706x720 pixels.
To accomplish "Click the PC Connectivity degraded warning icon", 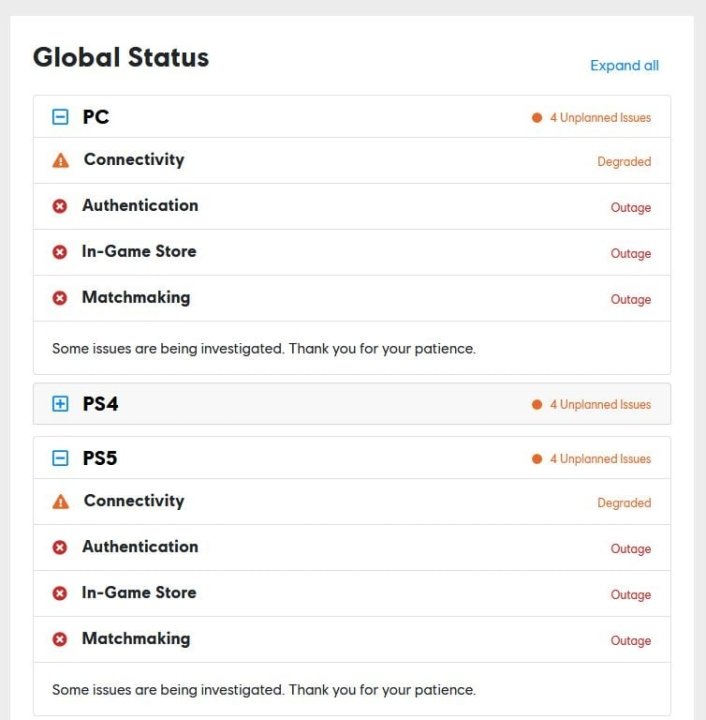I will point(60,160).
